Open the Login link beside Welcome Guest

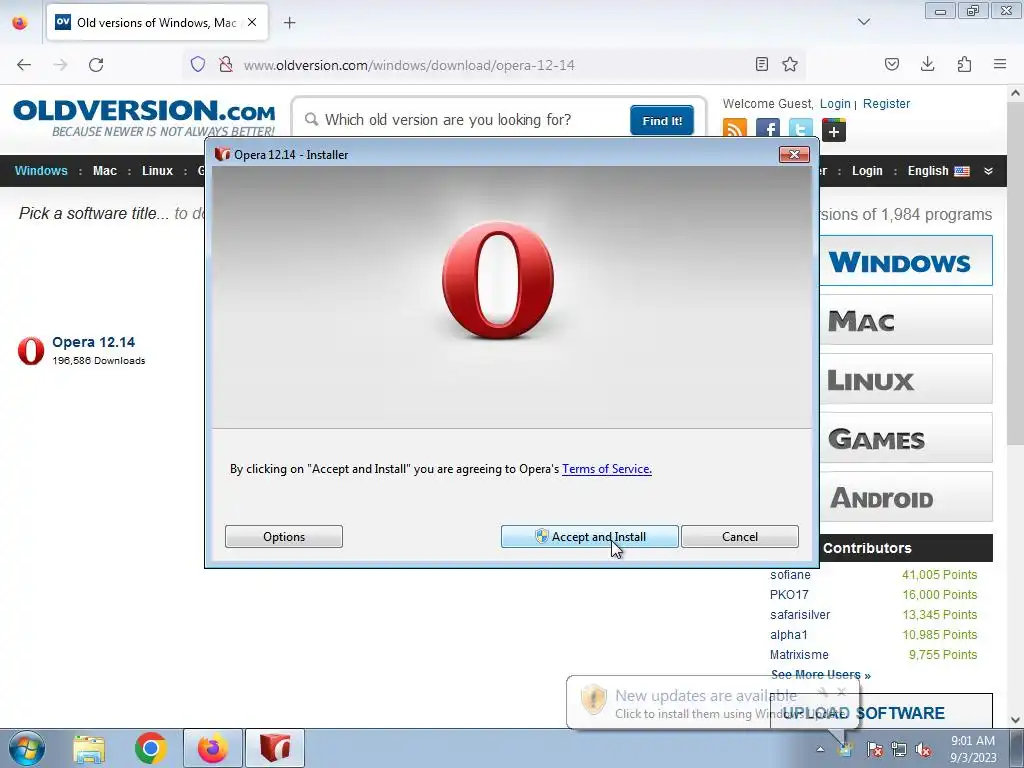(835, 104)
